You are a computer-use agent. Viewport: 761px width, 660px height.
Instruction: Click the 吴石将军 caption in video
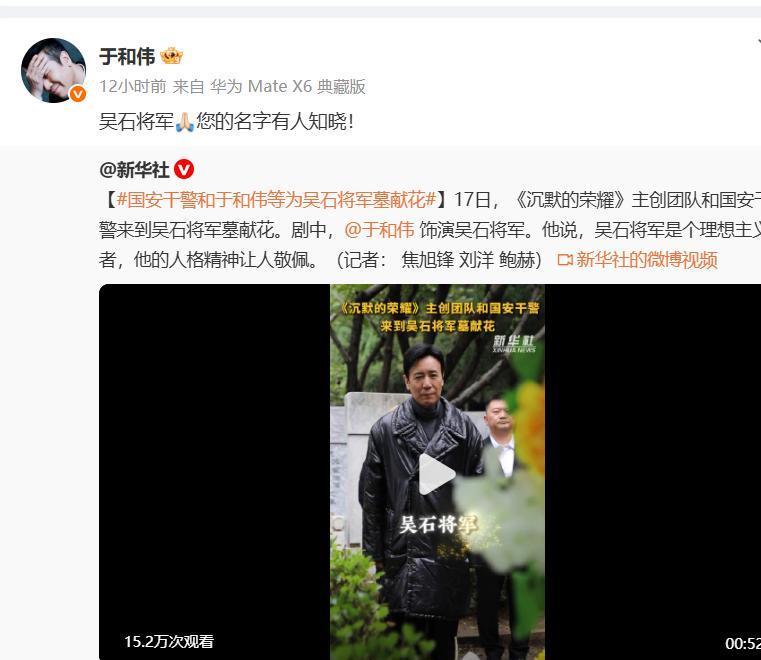(x=438, y=525)
